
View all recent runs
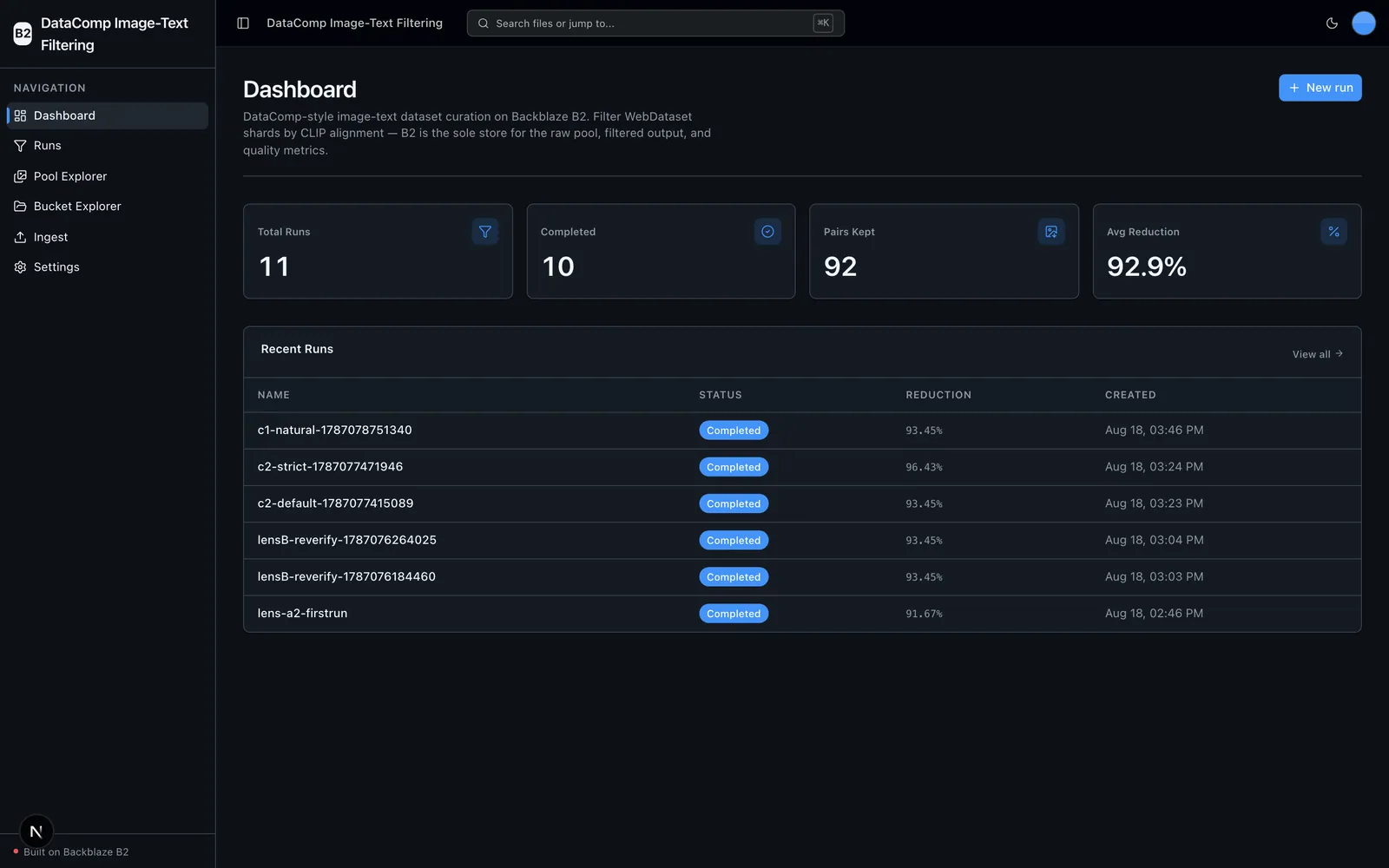(1317, 354)
